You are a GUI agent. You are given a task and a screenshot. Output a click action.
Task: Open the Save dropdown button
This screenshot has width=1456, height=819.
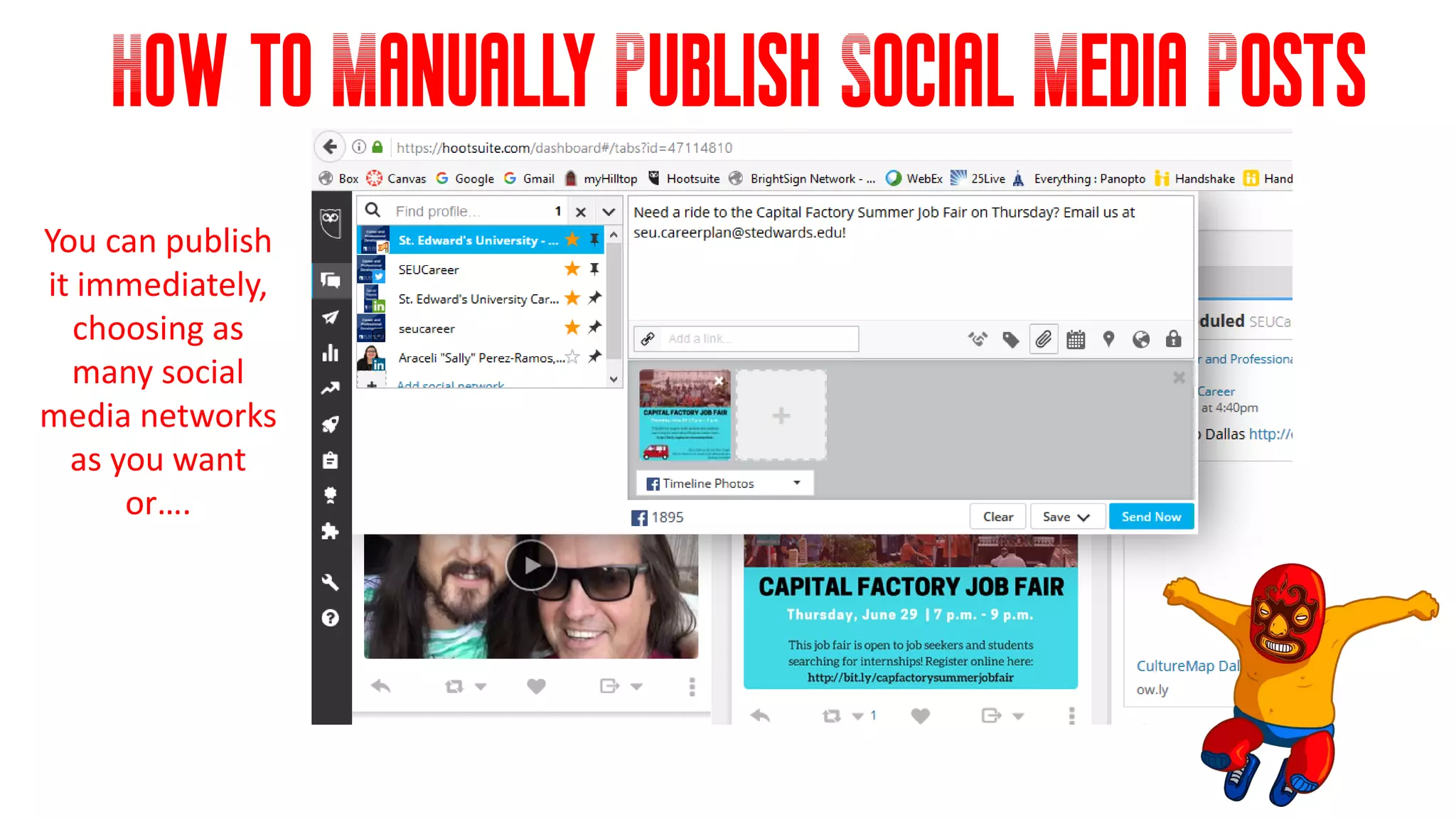point(1067,517)
